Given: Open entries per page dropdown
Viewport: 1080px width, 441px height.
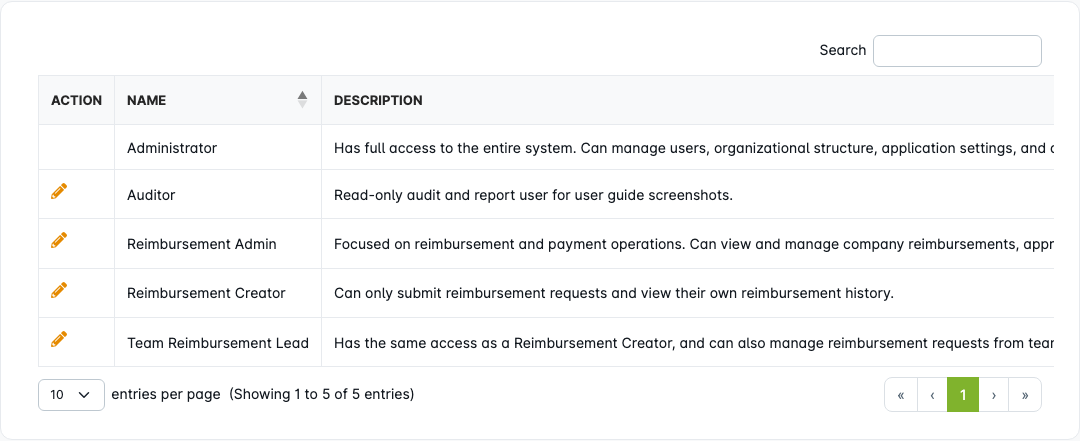Looking at the screenshot, I should point(71,395).
